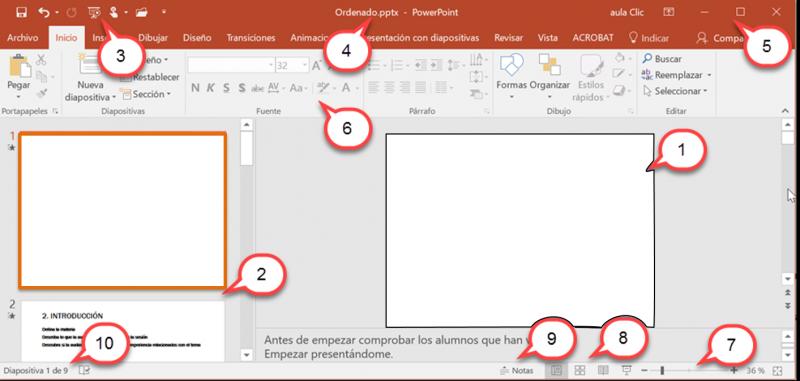
Task: Open Dibujo group dialog launcher
Action: pos(631,111)
